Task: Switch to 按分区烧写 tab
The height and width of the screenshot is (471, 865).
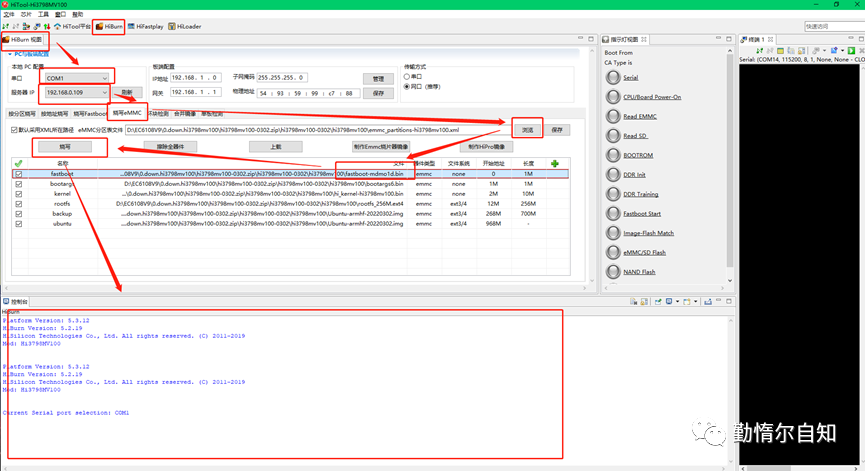Action: 22,114
